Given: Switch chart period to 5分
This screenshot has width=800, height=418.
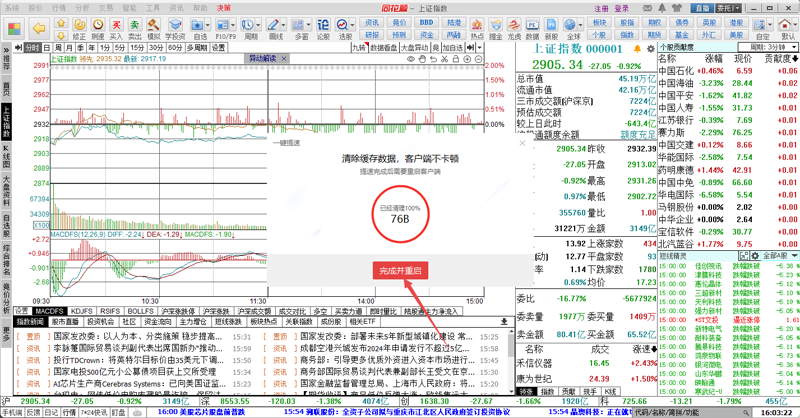Looking at the screenshot, I should point(120,47).
